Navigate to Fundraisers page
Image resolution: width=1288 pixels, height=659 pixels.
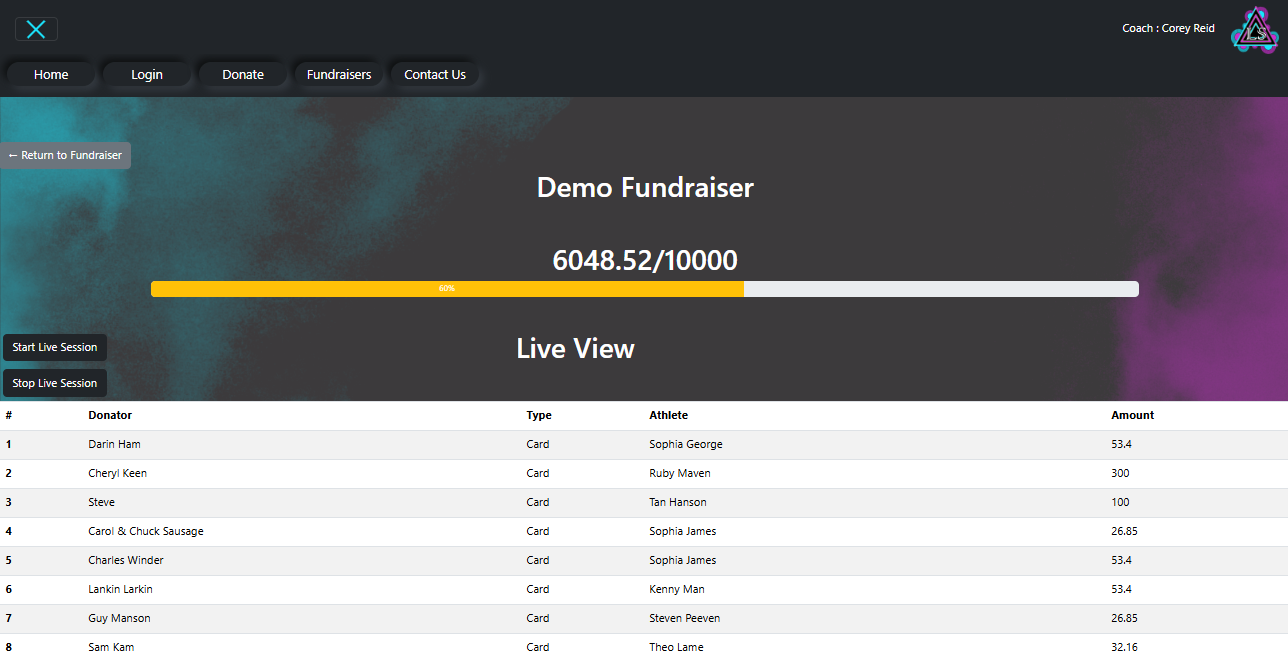click(339, 75)
